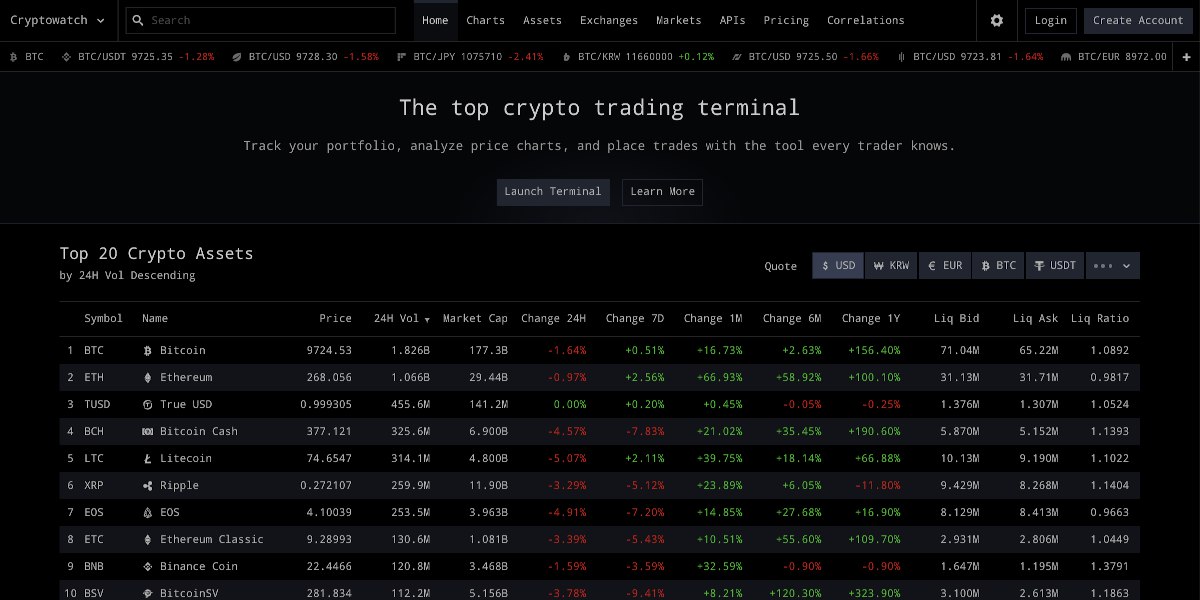The height and width of the screenshot is (600, 1200).
Task: Sort table by Market Cap column
Action: click(475, 318)
